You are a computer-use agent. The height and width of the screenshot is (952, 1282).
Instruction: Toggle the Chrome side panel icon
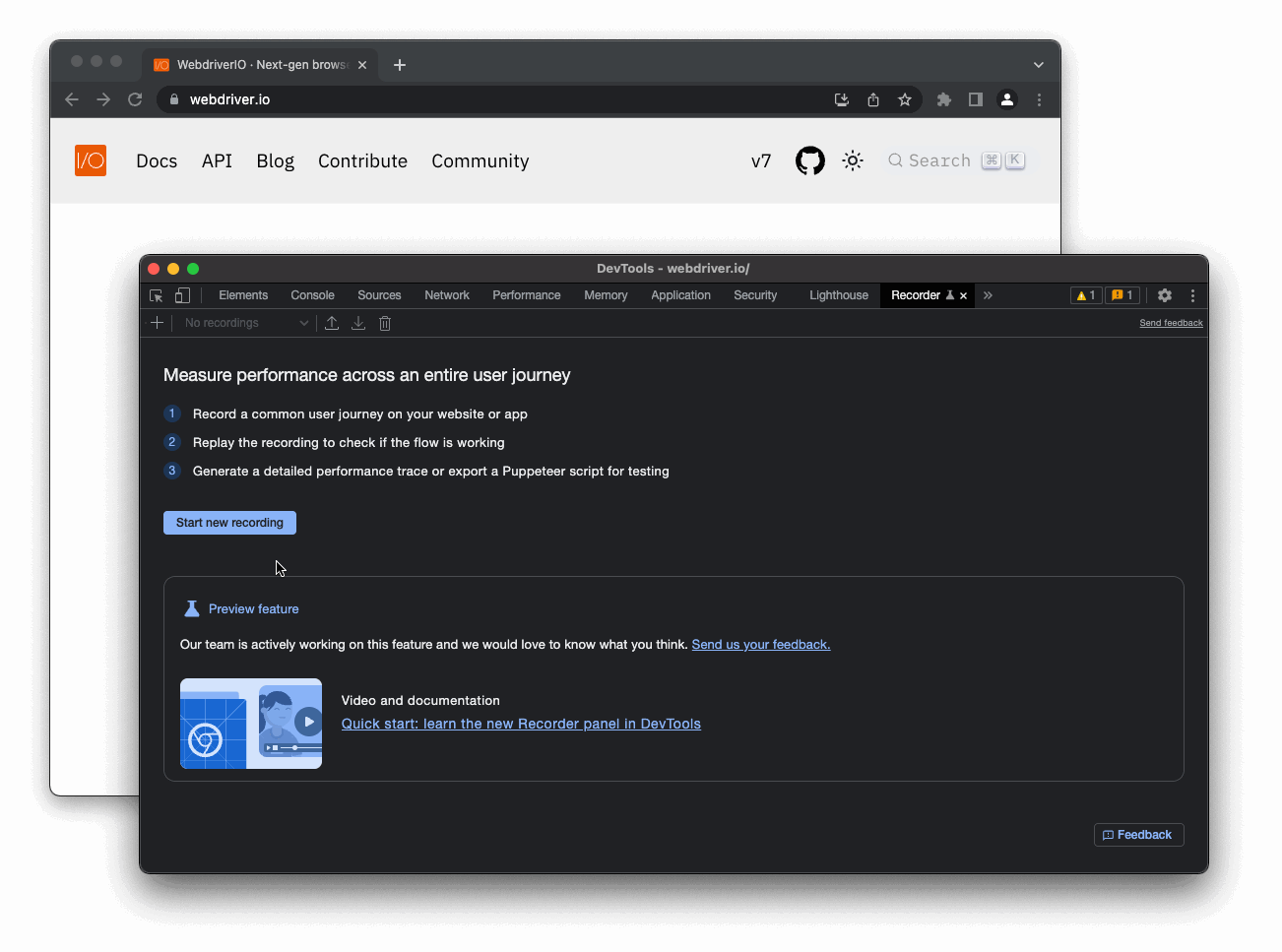pos(976,99)
